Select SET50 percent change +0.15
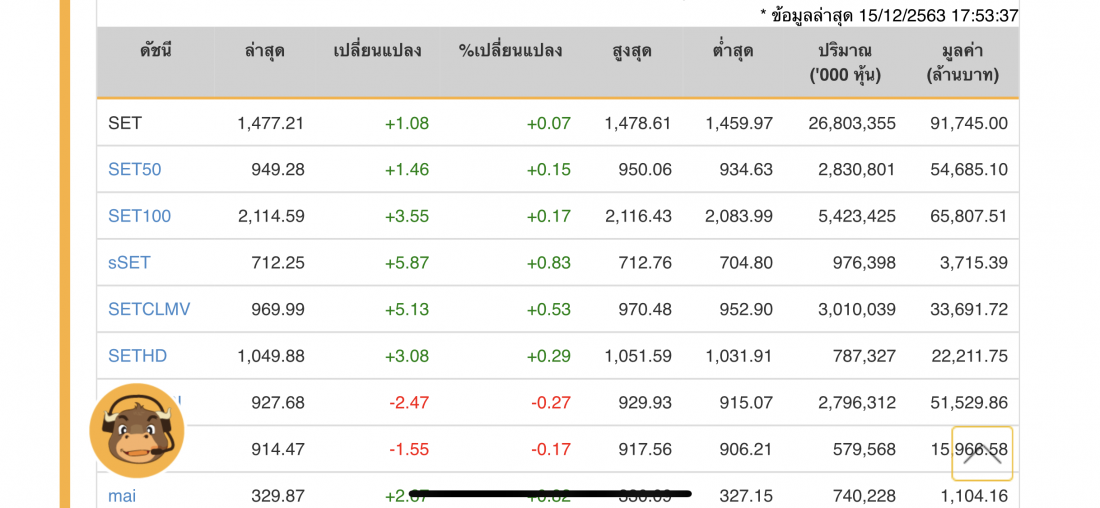This screenshot has height=508, width=1100. coord(549,169)
